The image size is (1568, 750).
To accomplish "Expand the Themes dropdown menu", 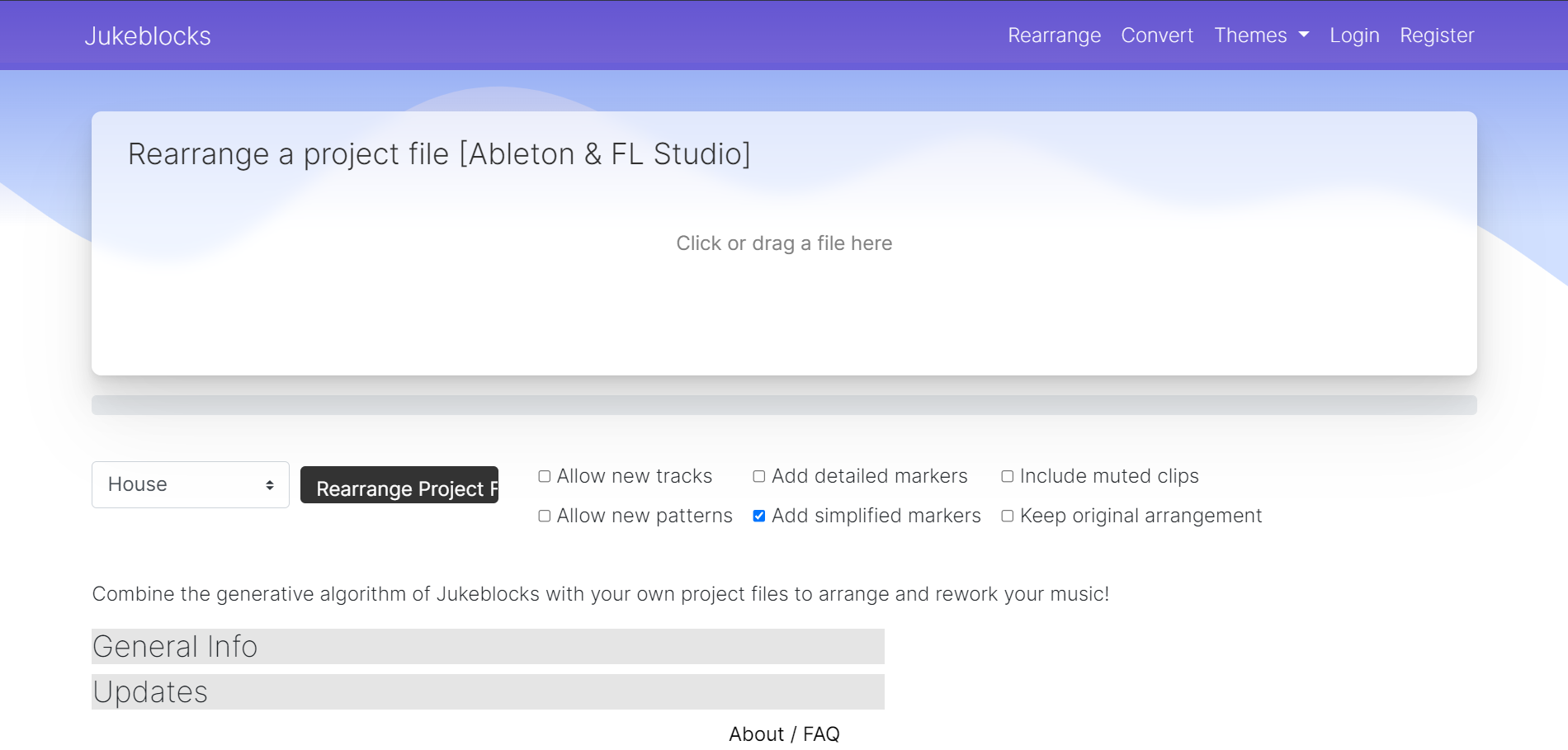I will (x=1261, y=35).
